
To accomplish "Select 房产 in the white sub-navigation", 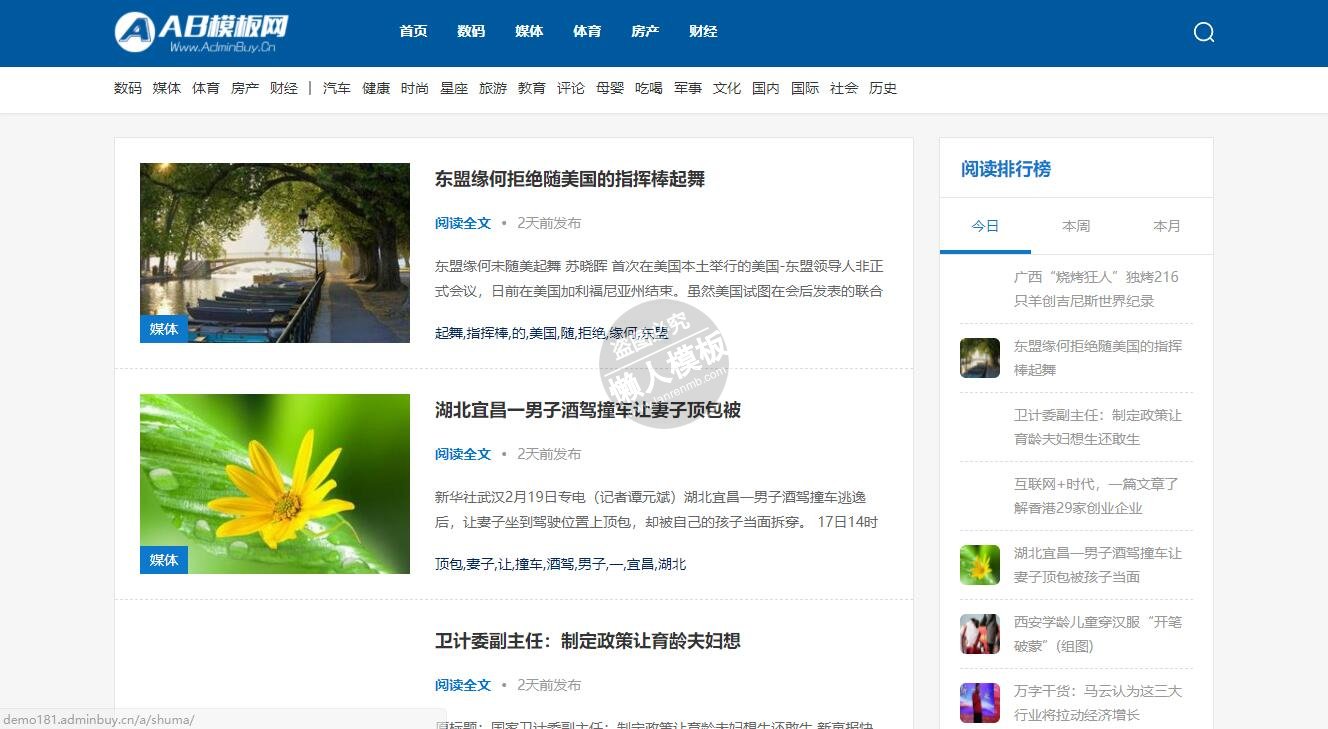I will point(245,88).
